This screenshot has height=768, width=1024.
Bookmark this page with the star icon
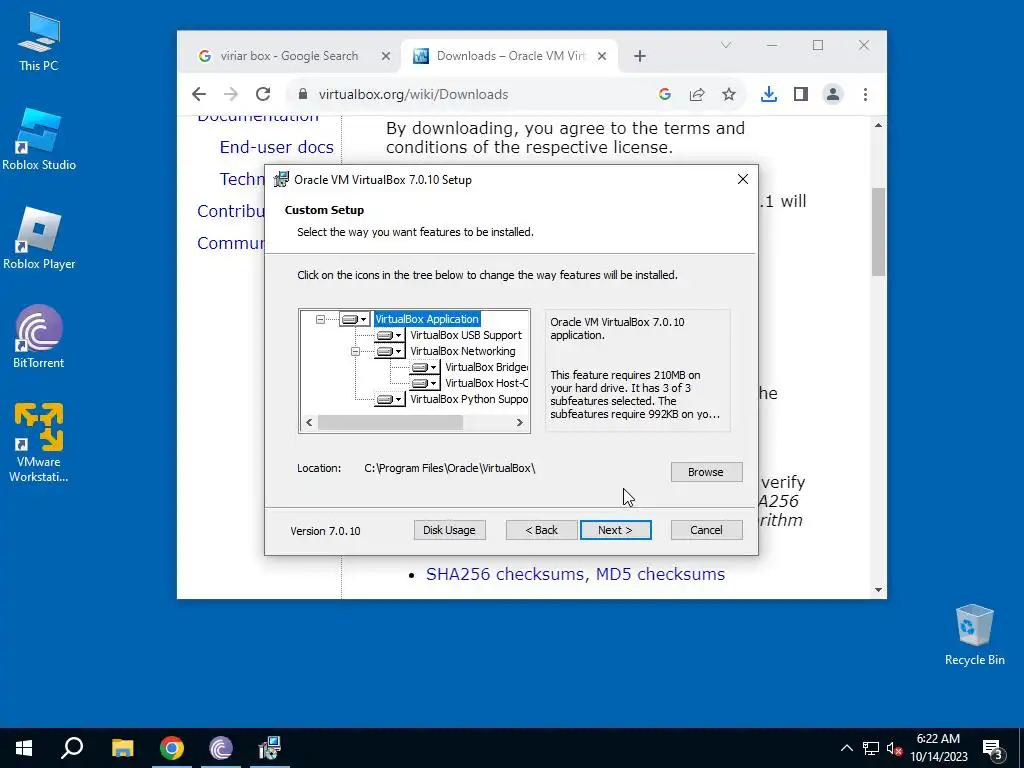coord(729,94)
